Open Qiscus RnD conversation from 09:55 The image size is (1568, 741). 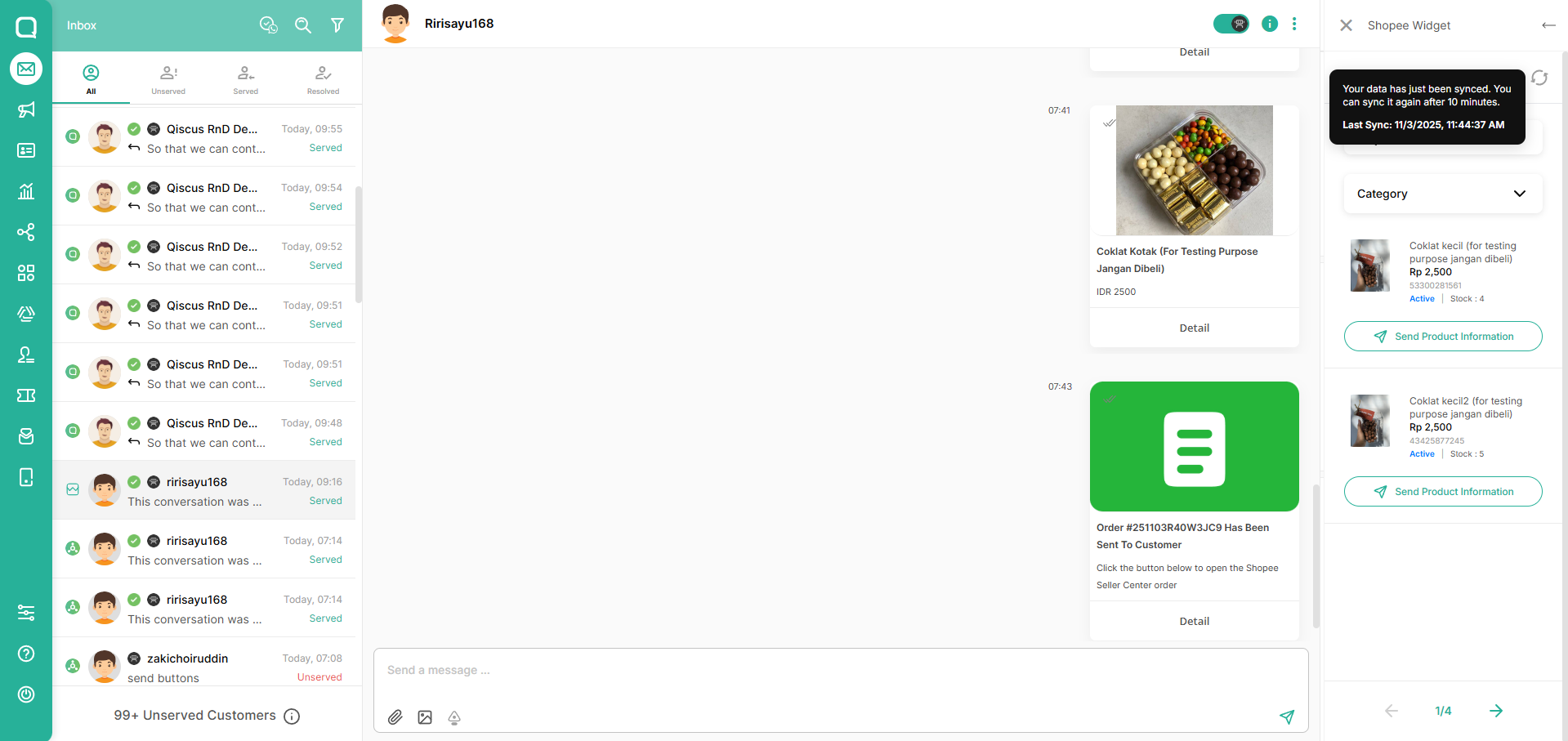(204, 138)
